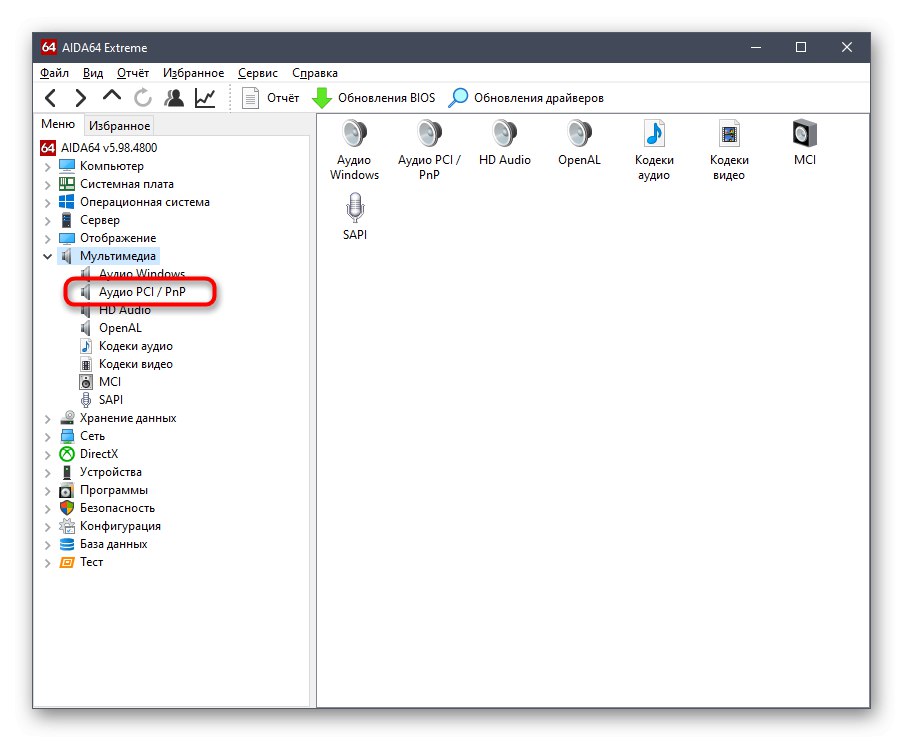Click the DirectX Xbox icon in tree
The image size is (903, 741).
point(67,454)
